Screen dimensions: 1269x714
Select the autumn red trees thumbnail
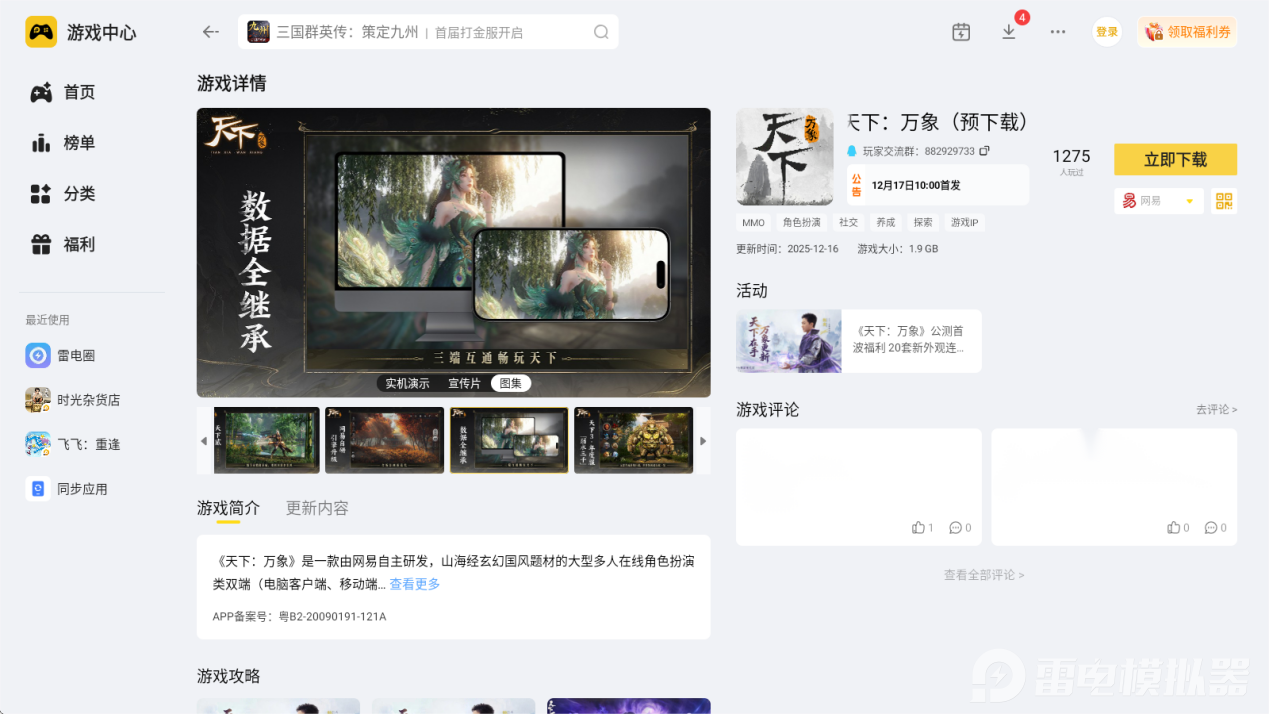pos(385,440)
